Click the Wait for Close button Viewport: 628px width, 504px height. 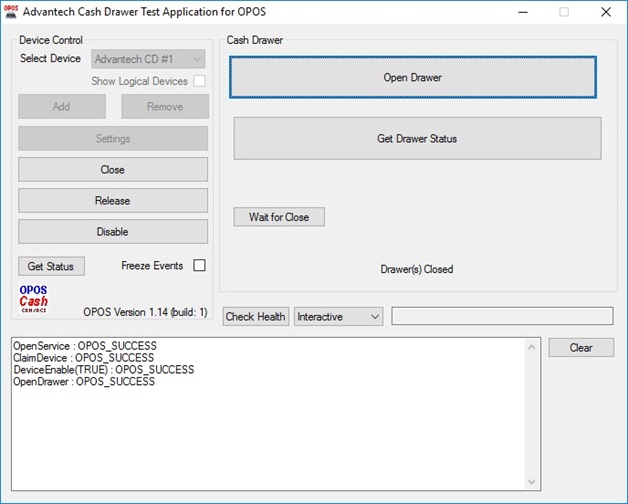click(279, 217)
